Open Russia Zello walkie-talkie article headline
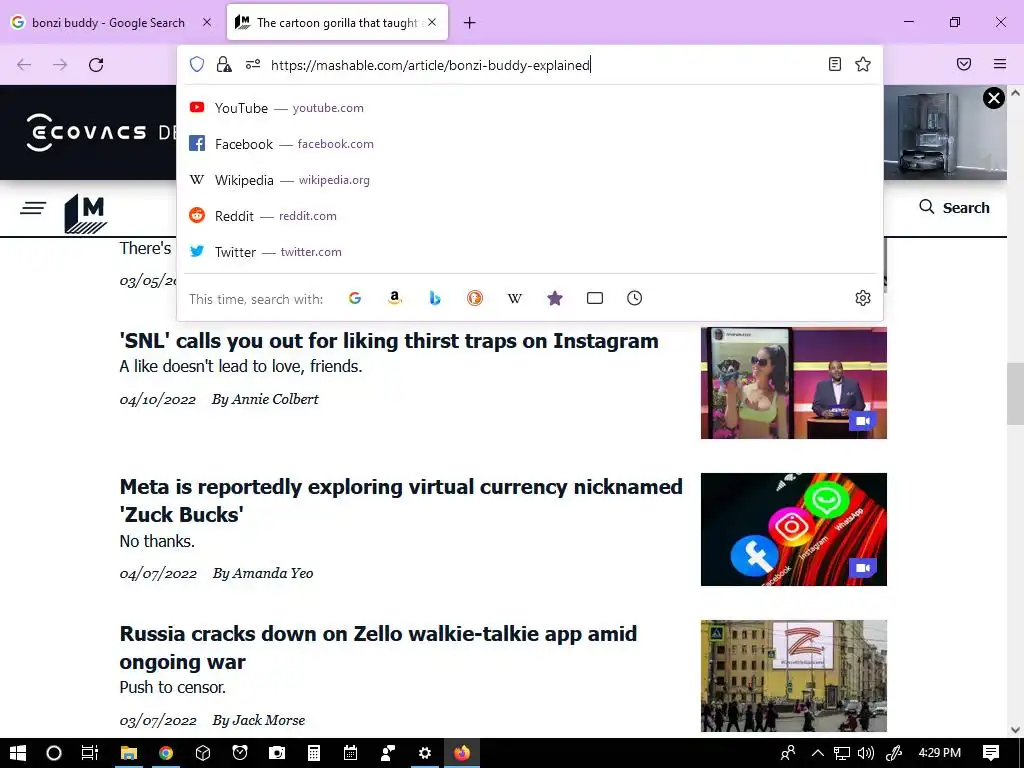Viewport: 1024px width, 768px height. click(378, 647)
